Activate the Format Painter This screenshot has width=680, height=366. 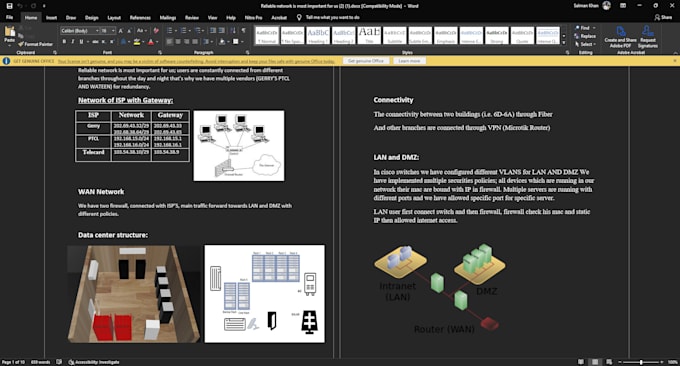[36, 44]
